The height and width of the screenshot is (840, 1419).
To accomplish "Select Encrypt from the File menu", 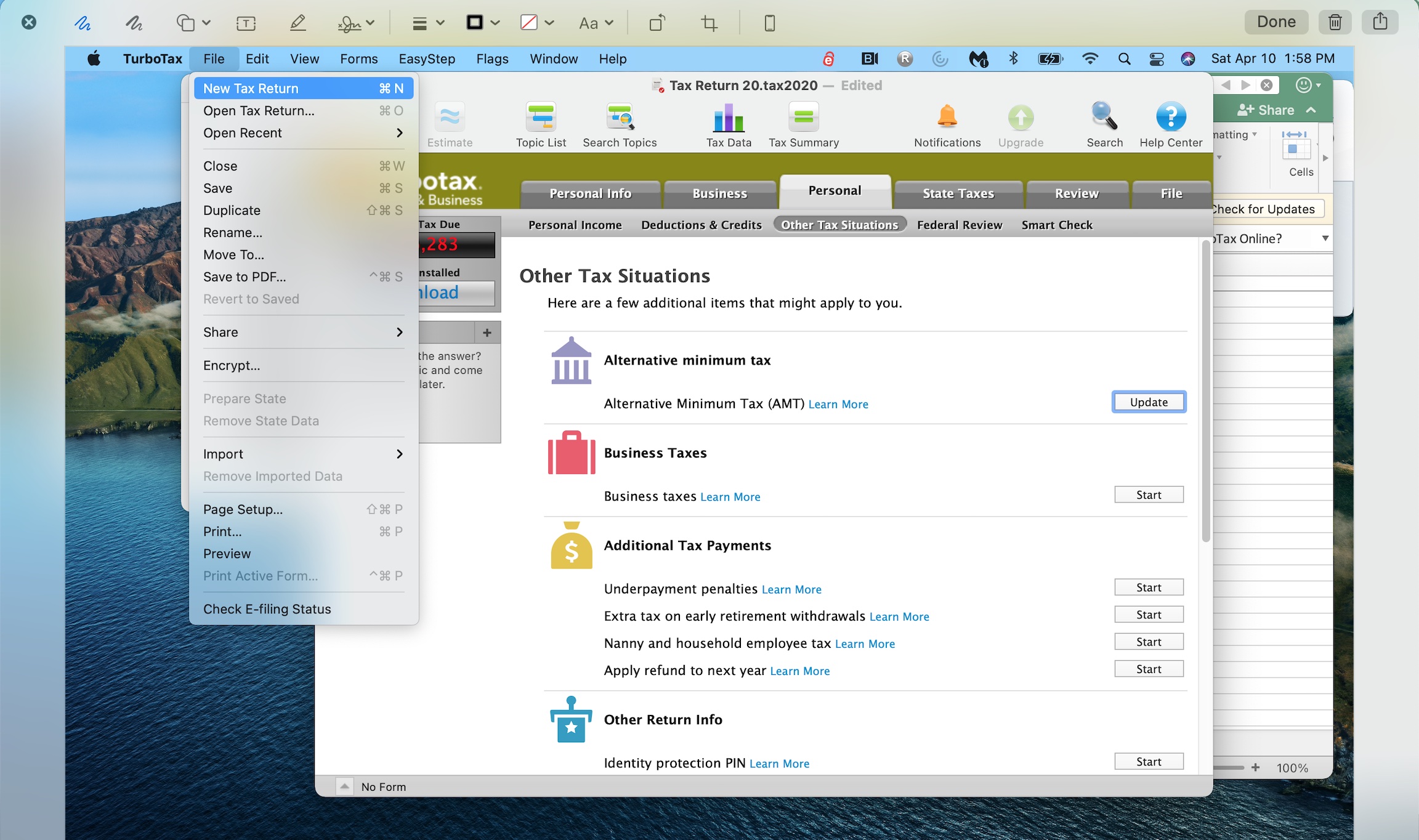I will coord(304,366).
